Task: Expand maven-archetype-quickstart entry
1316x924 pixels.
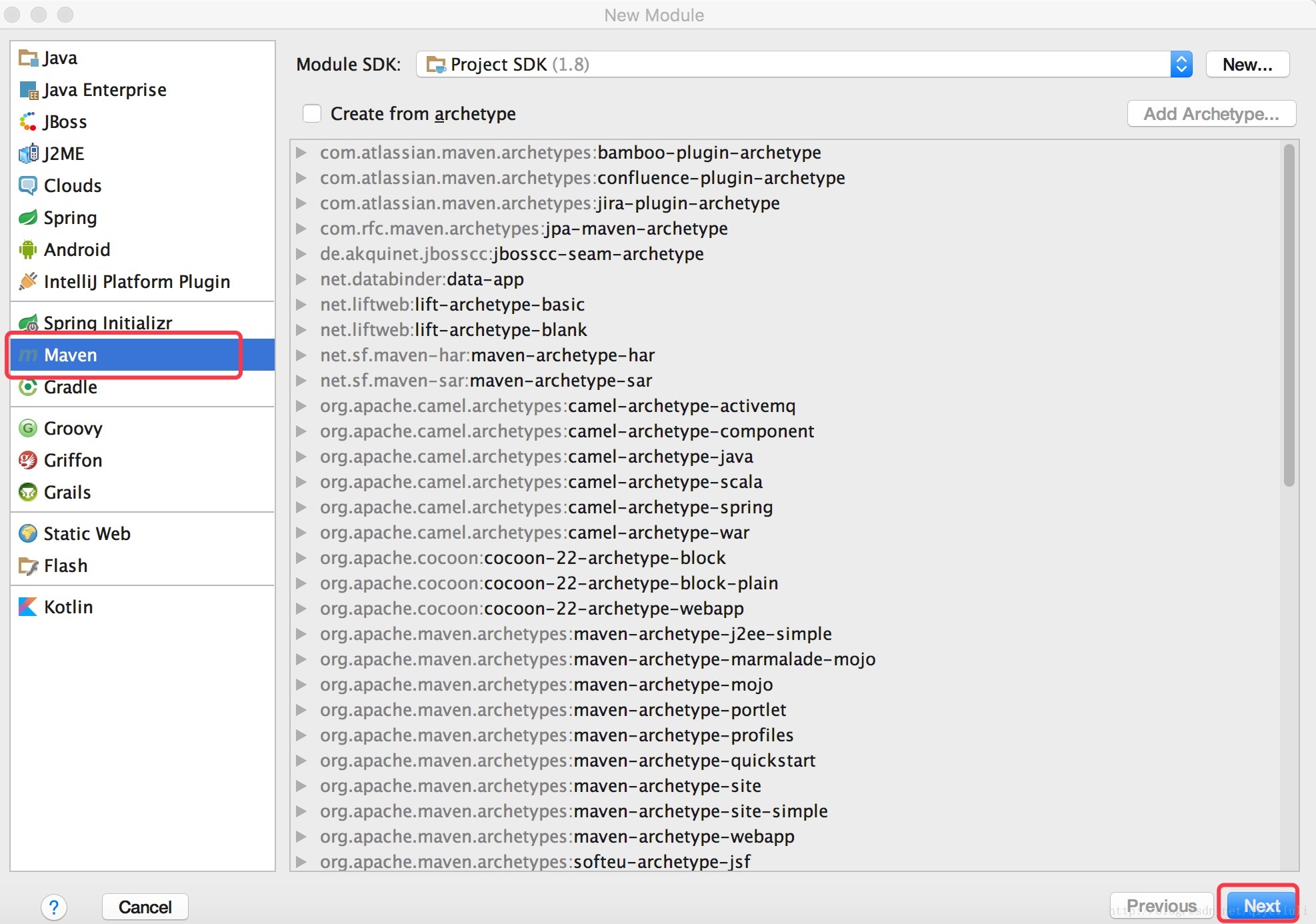Action: pos(301,761)
